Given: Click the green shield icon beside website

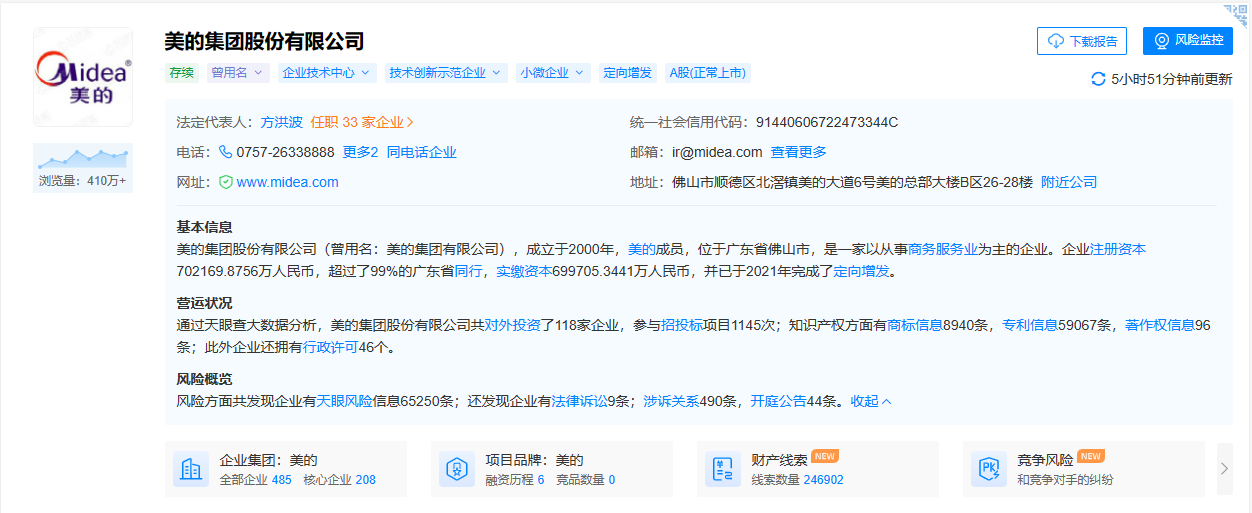Looking at the screenshot, I should pyautogui.click(x=225, y=182).
